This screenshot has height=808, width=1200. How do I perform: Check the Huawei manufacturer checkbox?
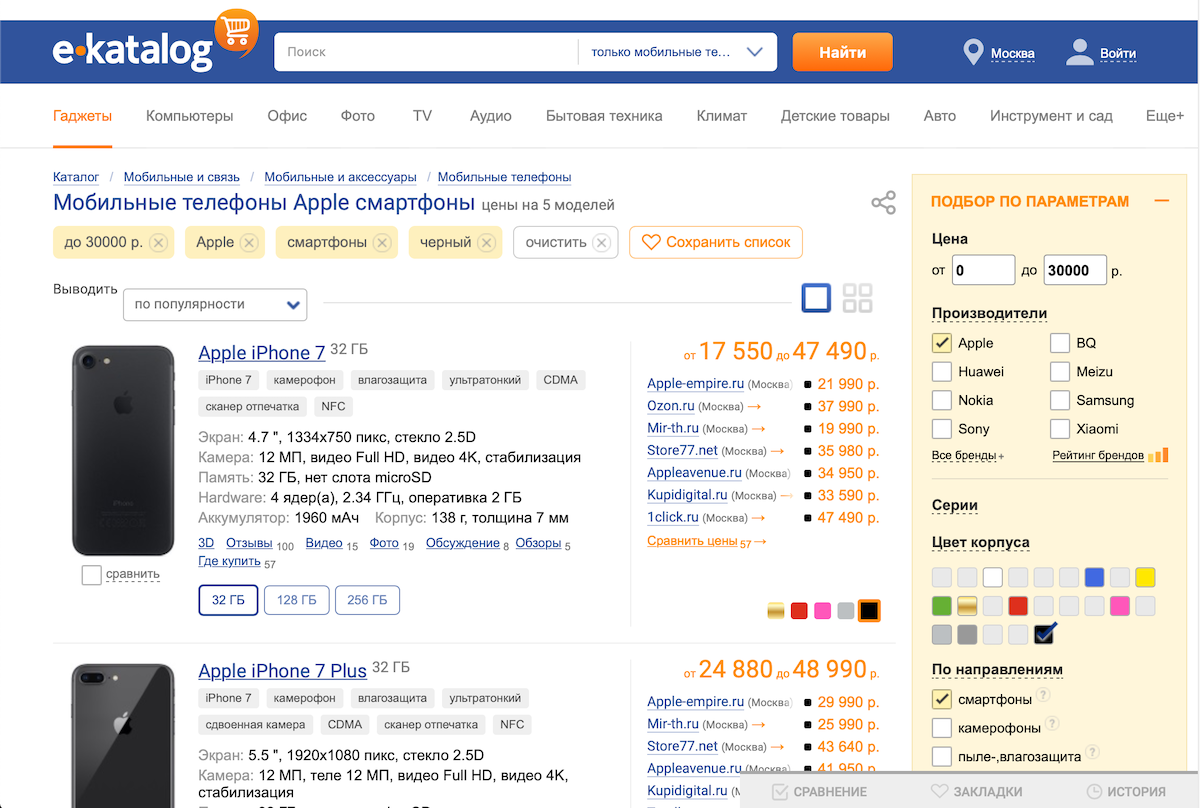click(941, 372)
